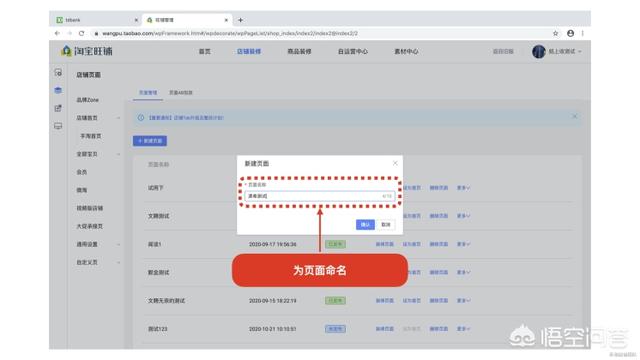The image size is (640, 360).
Task: Confirm the new page with blue button
Action: 365,224
